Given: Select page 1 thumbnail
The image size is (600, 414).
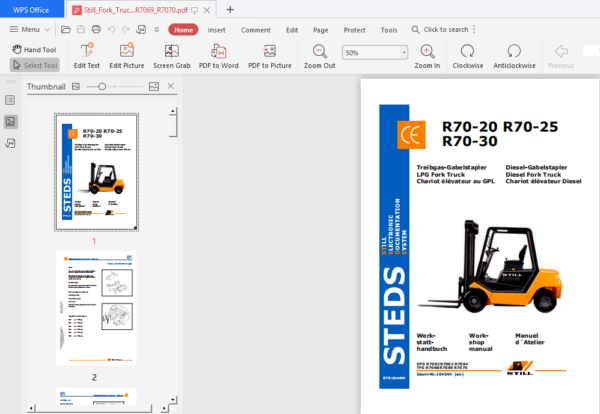Looking at the screenshot, I should [96, 172].
